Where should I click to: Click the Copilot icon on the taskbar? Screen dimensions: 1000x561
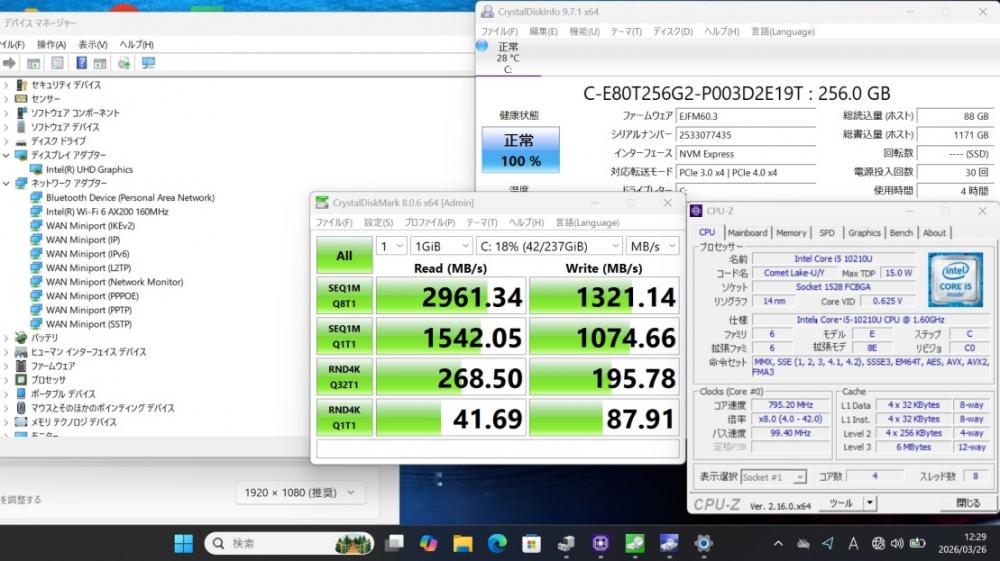(428, 543)
